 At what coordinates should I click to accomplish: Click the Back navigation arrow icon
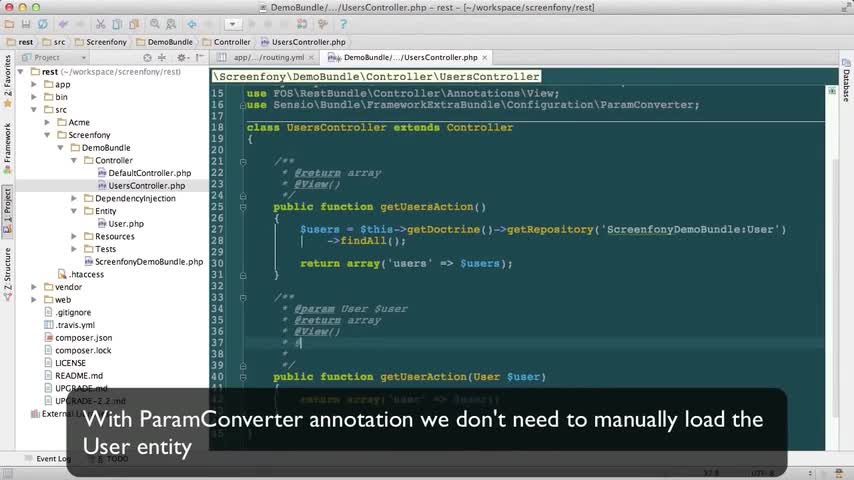coord(192,24)
